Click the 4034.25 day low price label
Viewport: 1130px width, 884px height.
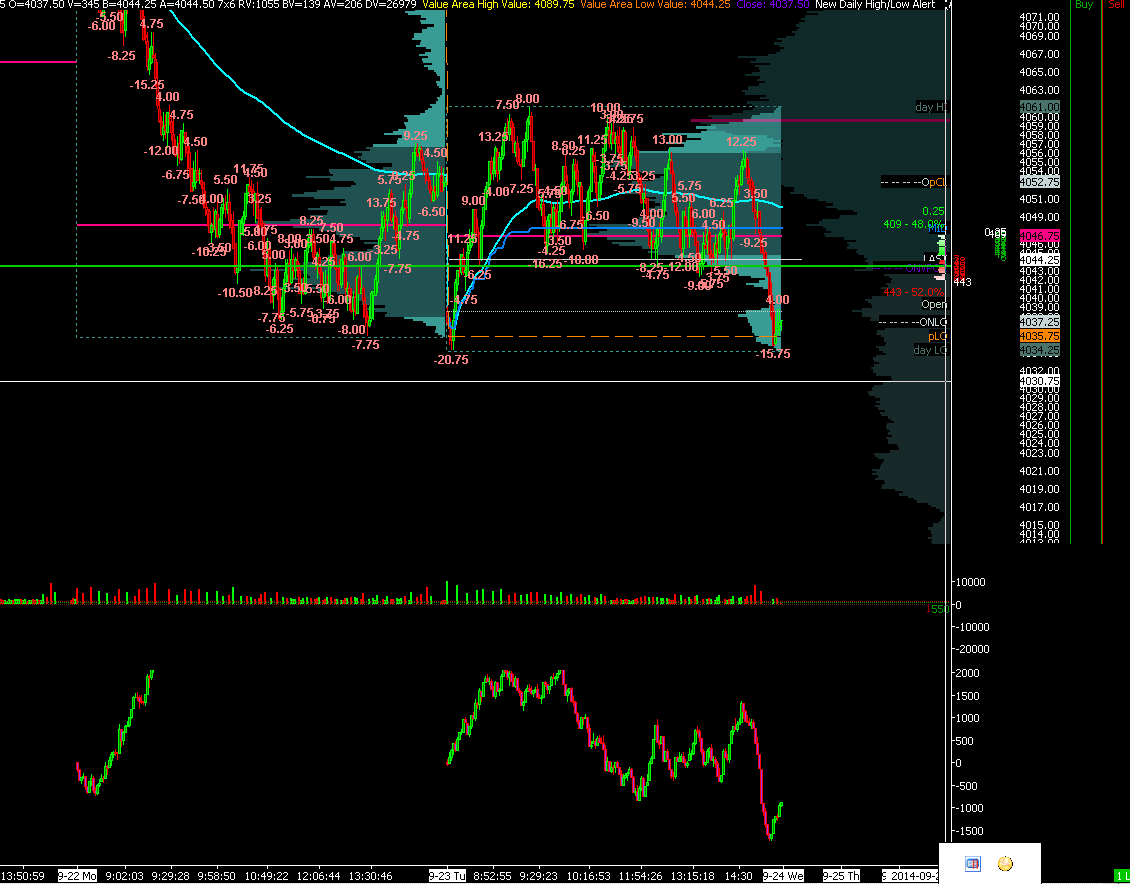[1039, 350]
